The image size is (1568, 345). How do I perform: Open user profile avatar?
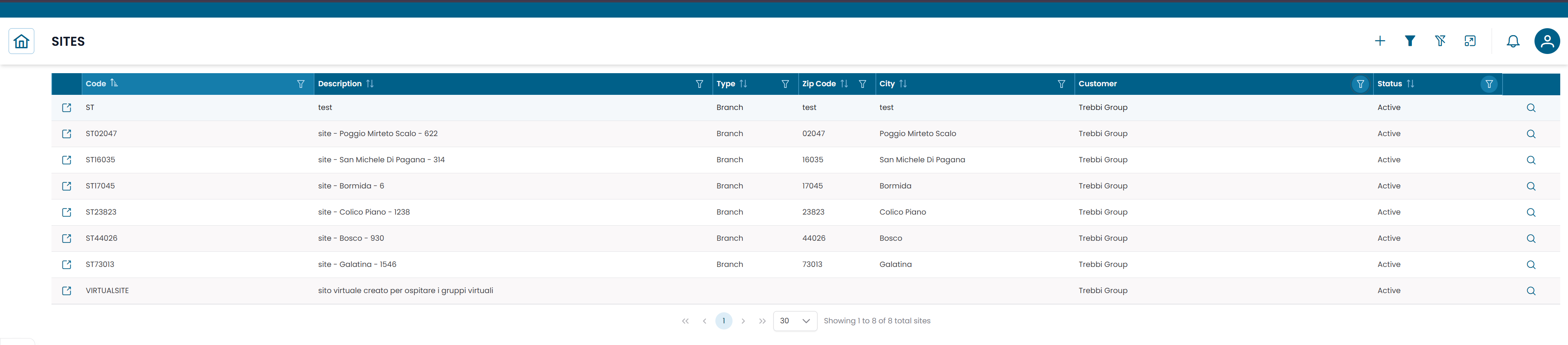coord(1547,41)
